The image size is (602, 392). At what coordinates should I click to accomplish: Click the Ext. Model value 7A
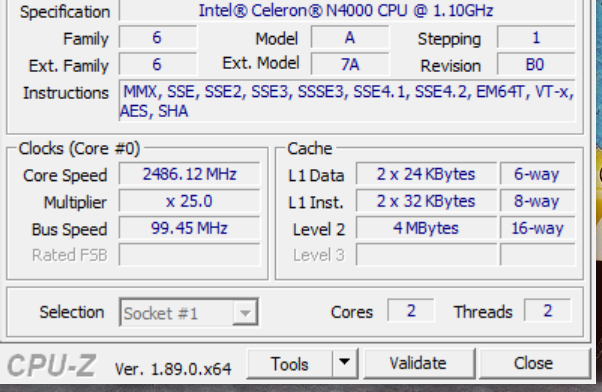[x=350, y=64]
